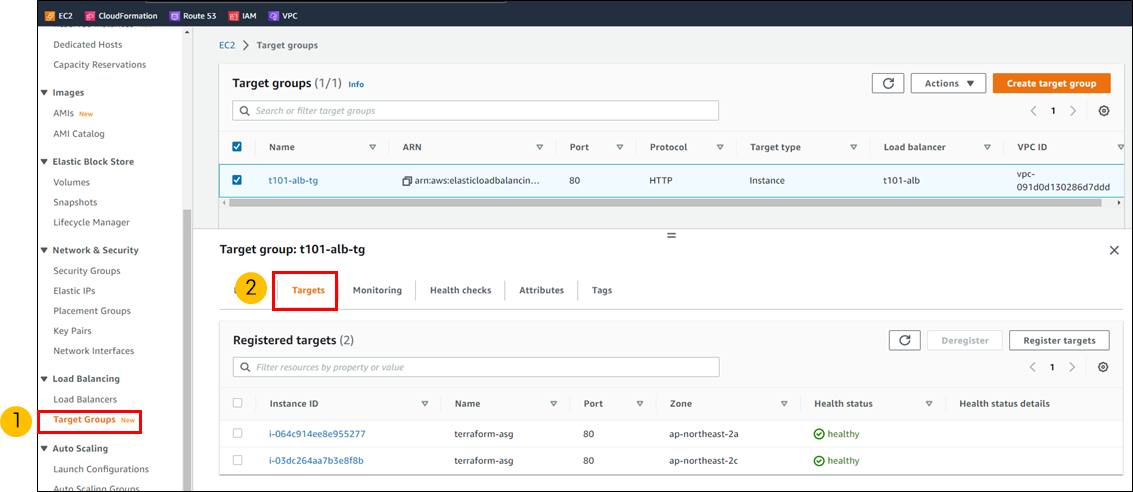Go to previous page of registered targets
Screen dimensions: 1133x492
pos(1033,367)
